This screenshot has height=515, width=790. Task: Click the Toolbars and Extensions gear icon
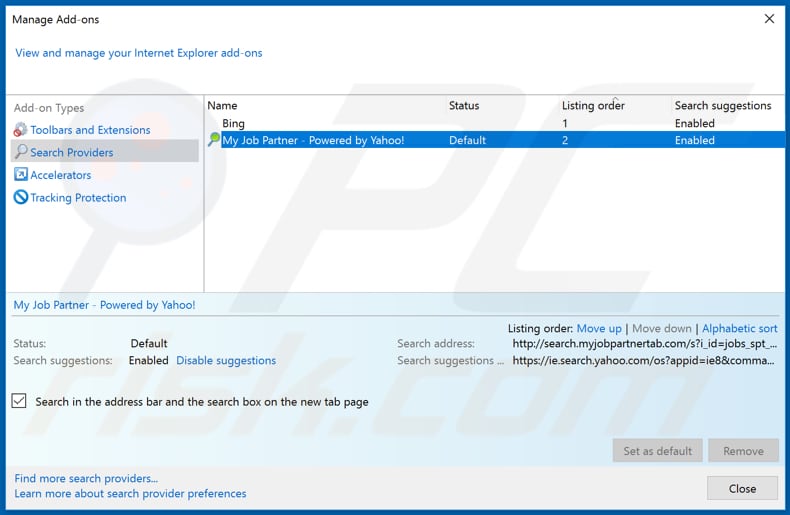click(20, 130)
